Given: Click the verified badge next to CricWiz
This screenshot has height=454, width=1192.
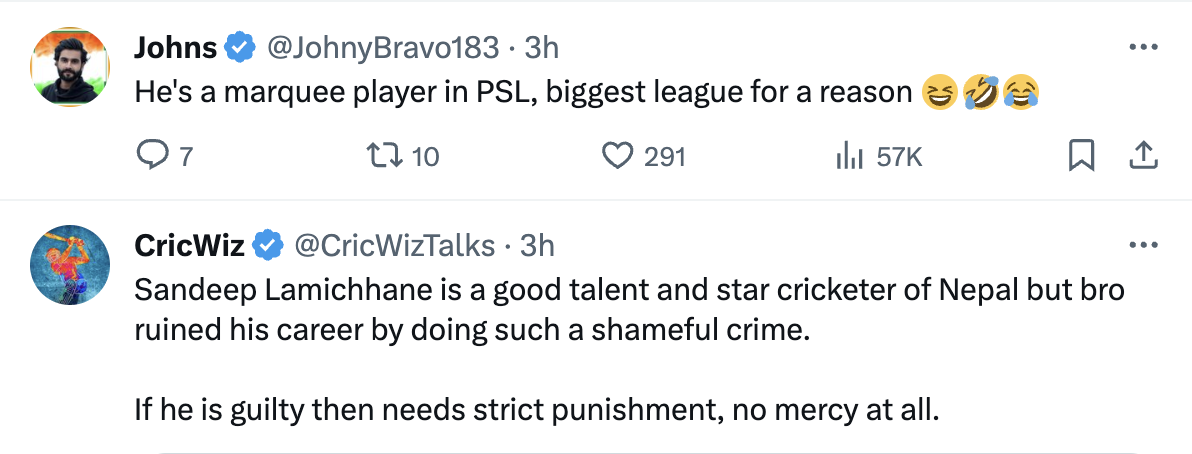Looking at the screenshot, I should pyautogui.click(x=266, y=244).
